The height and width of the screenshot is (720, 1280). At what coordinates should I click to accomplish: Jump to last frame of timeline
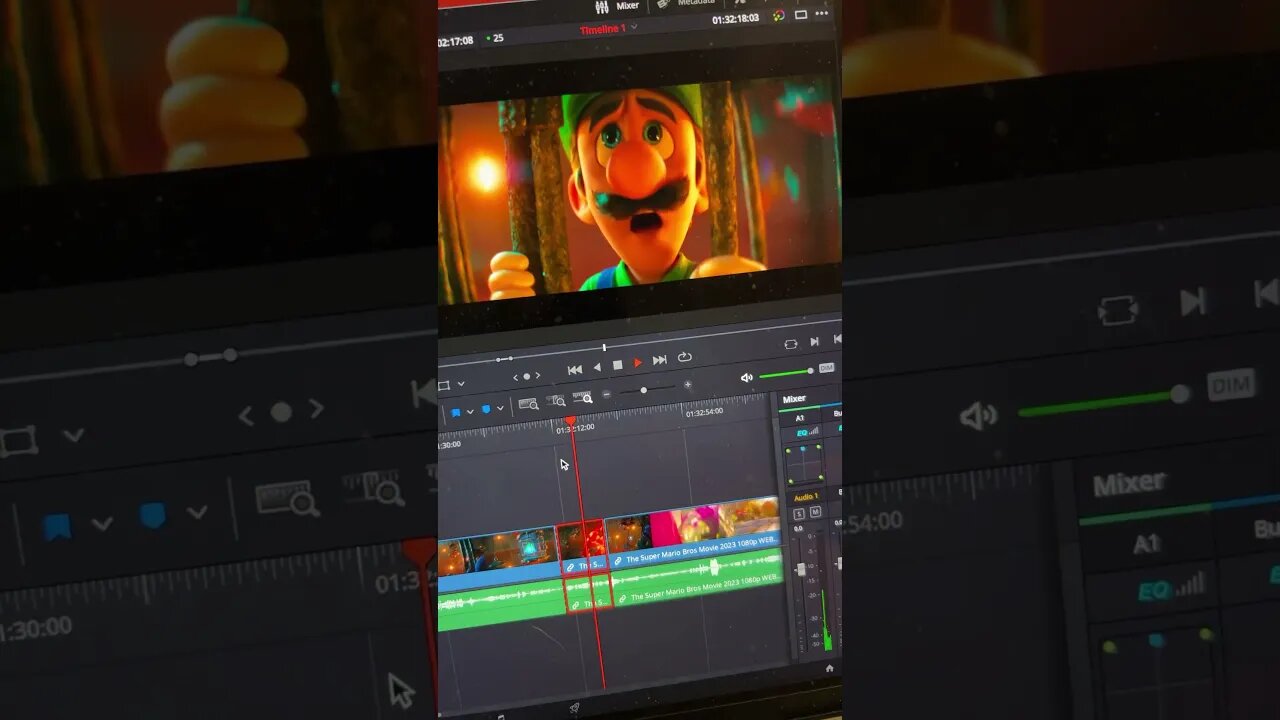pos(659,360)
